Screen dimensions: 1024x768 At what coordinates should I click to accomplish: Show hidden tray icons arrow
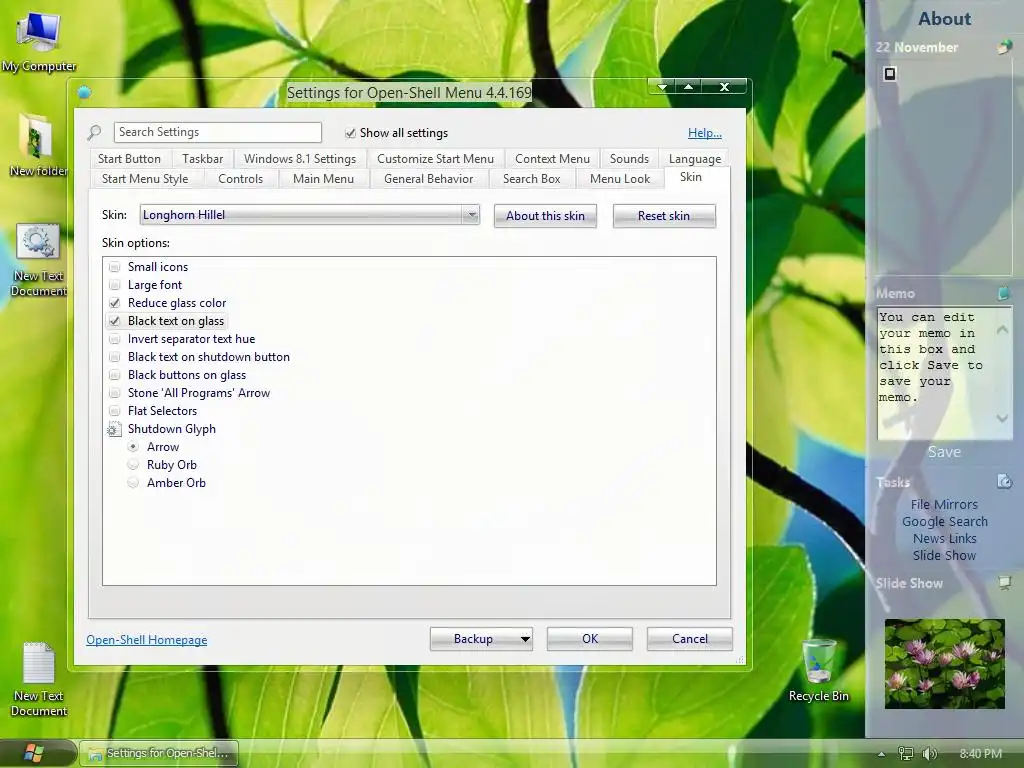pyautogui.click(x=881, y=754)
